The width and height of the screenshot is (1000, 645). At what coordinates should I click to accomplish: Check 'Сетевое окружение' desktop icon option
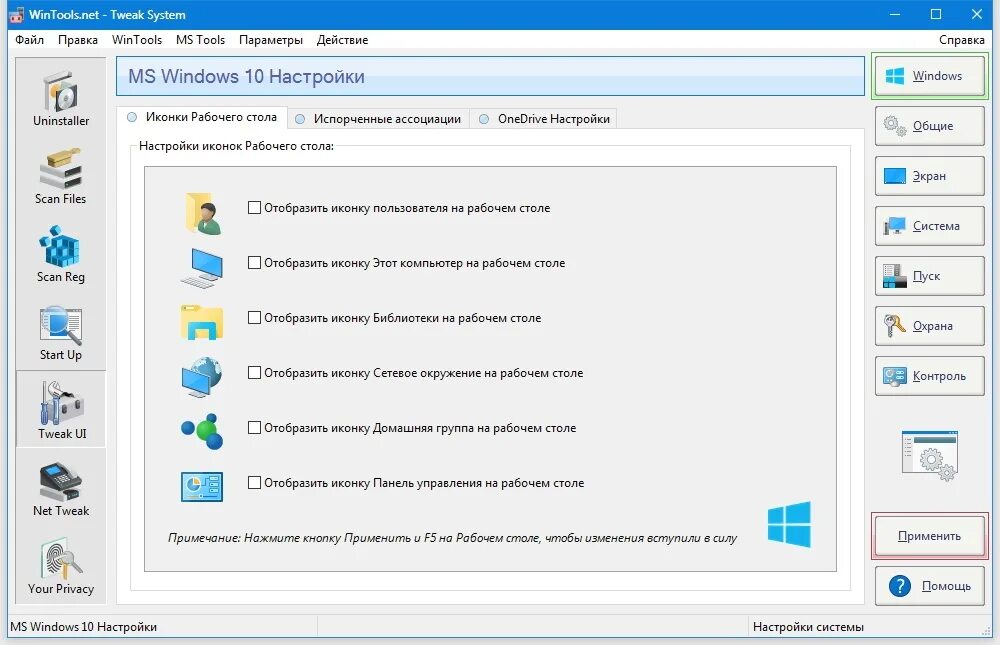(254, 372)
